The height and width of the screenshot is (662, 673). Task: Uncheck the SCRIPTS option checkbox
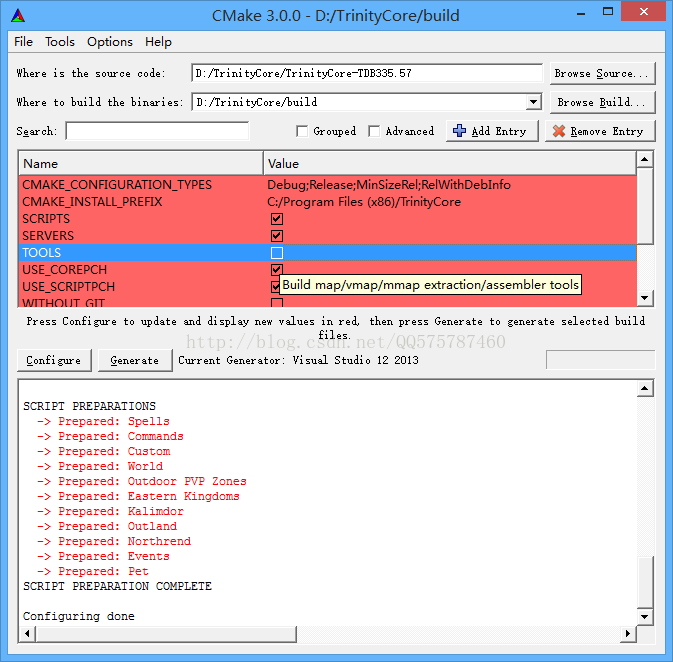277,219
